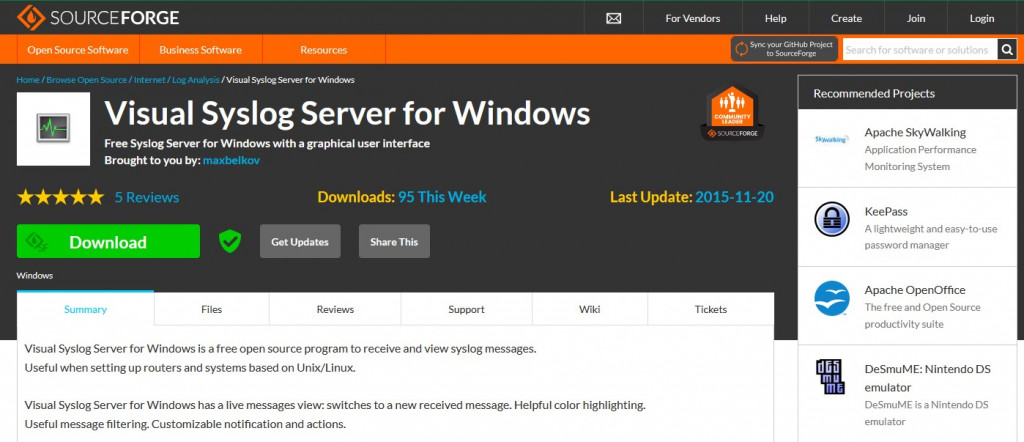Click the green Download button
This screenshot has height=442, width=1024.
[x=108, y=241]
